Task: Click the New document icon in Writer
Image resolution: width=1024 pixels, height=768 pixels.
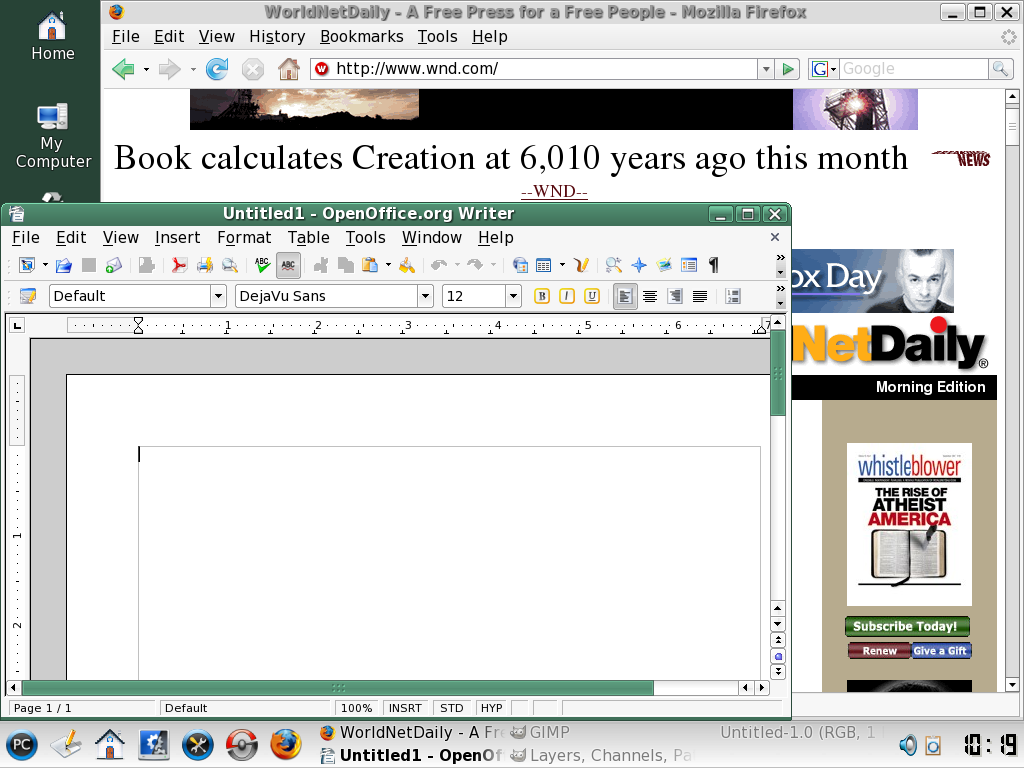Action: 27,265
